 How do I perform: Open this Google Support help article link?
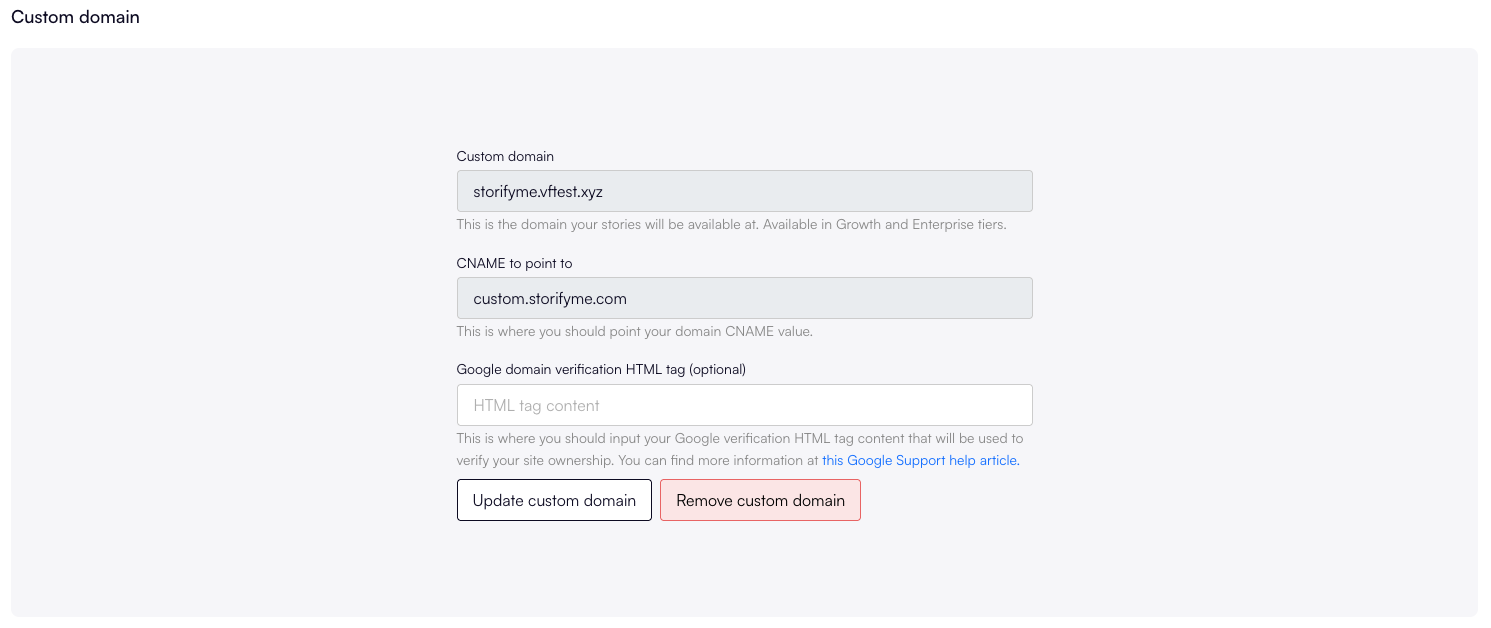(x=920, y=461)
